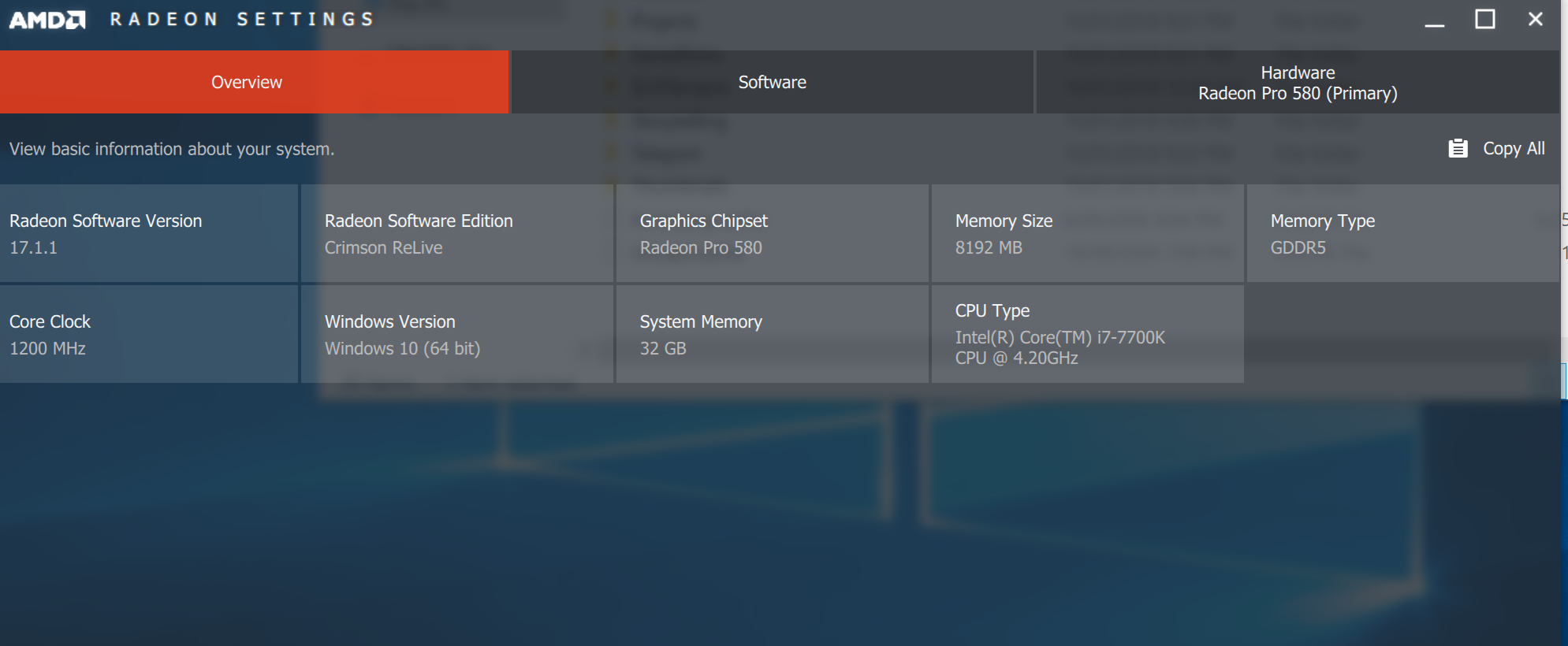This screenshot has height=646, width=1568.
Task: Select the Memory Type GDDR5 tile
Action: click(x=1402, y=233)
